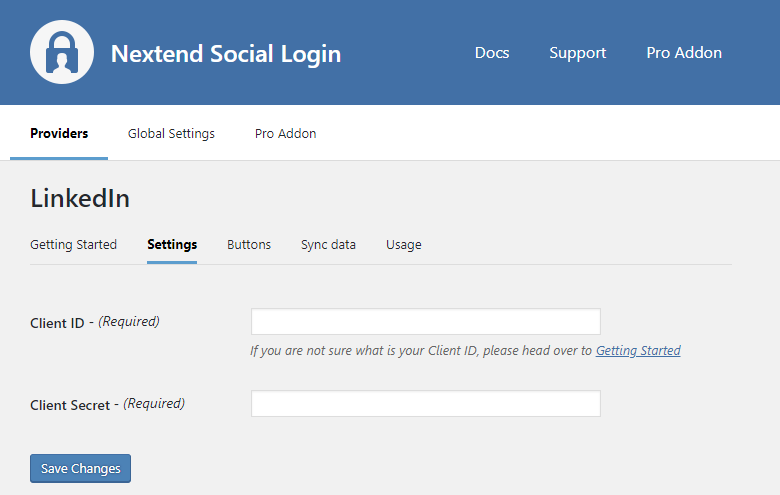Screen dimensions: 780x495
Task: View the Usage sub-tab
Action: click(x=403, y=244)
